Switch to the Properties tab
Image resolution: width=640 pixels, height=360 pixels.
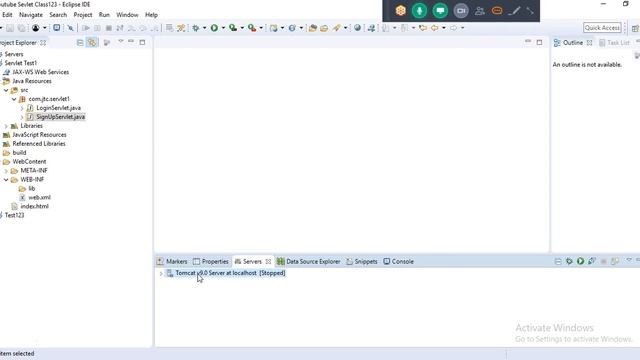pyautogui.click(x=211, y=261)
